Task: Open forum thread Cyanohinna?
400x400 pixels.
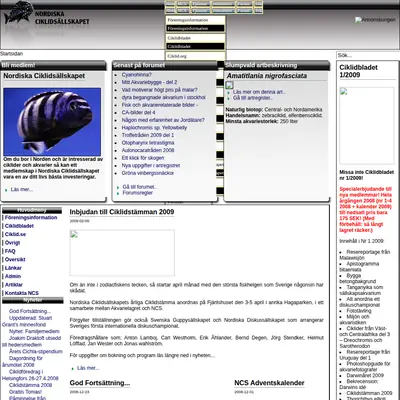Action: [x=137, y=75]
